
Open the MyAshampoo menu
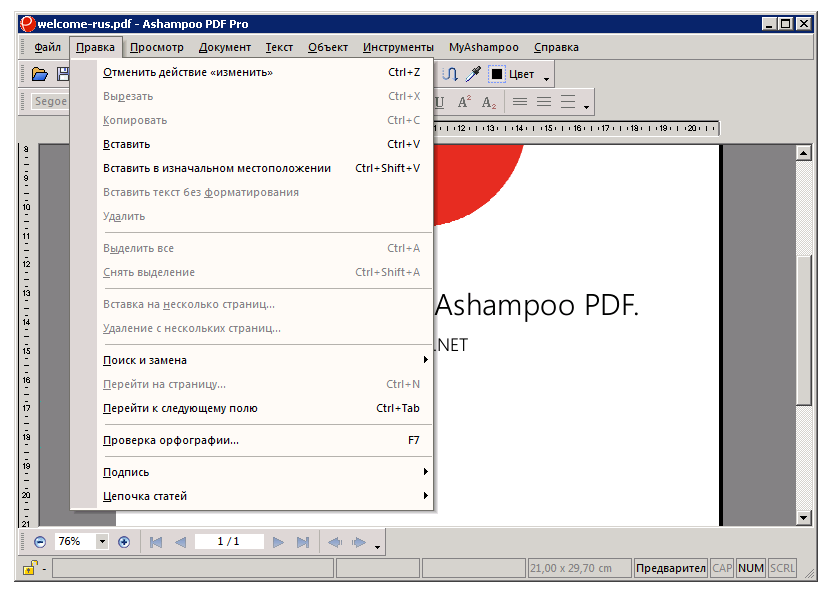[x=484, y=47]
